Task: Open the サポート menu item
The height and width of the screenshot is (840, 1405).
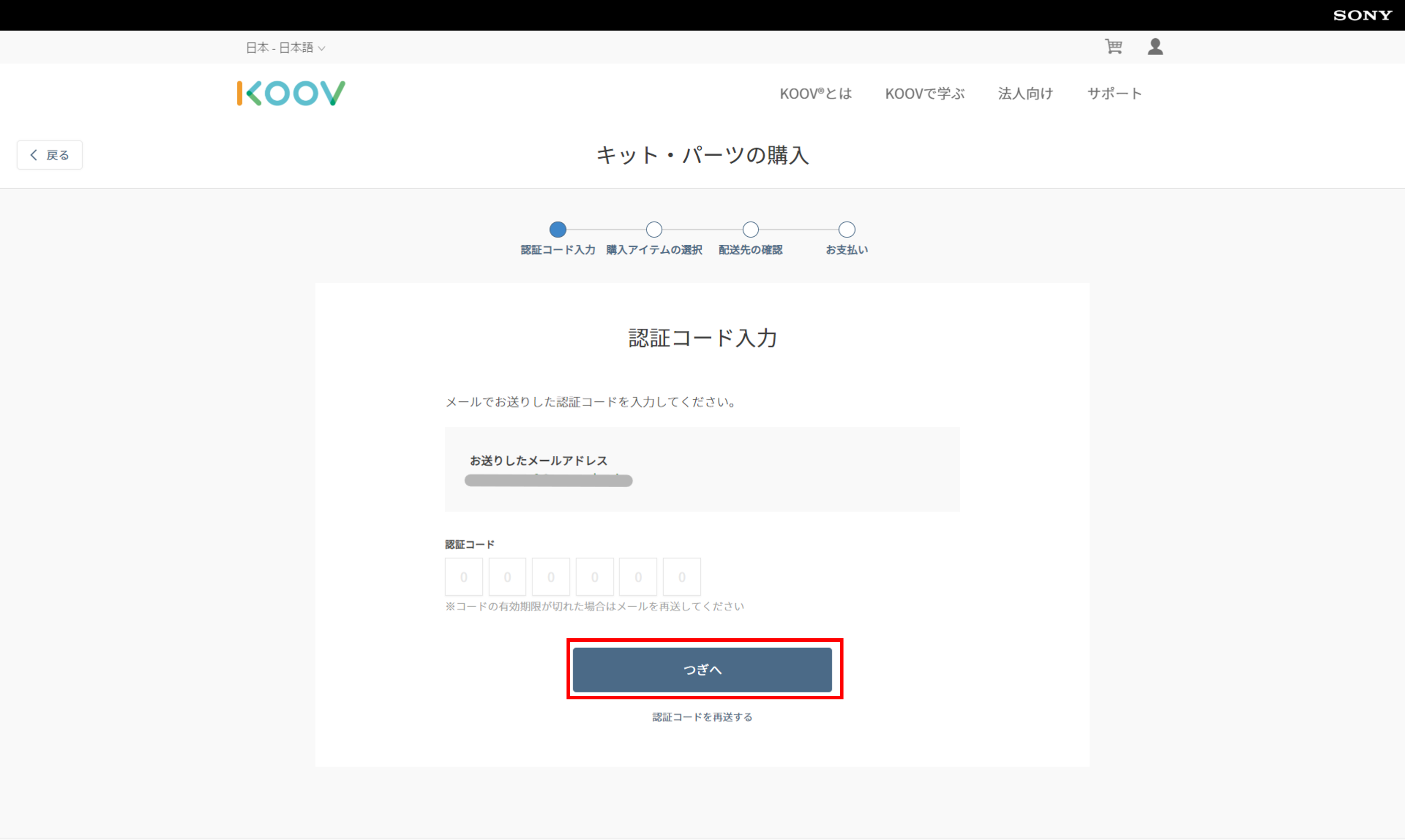Action: click(x=1114, y=94)
